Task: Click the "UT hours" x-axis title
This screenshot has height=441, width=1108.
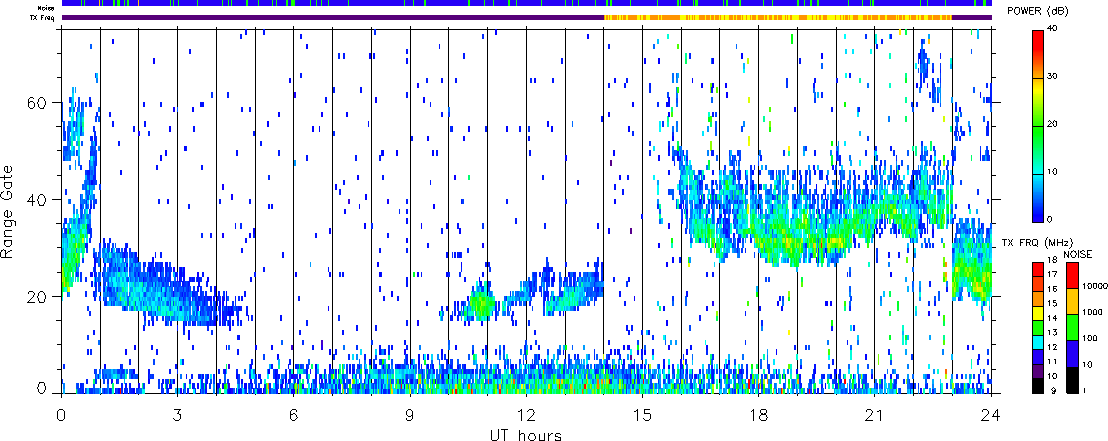Action: [526, 434]
